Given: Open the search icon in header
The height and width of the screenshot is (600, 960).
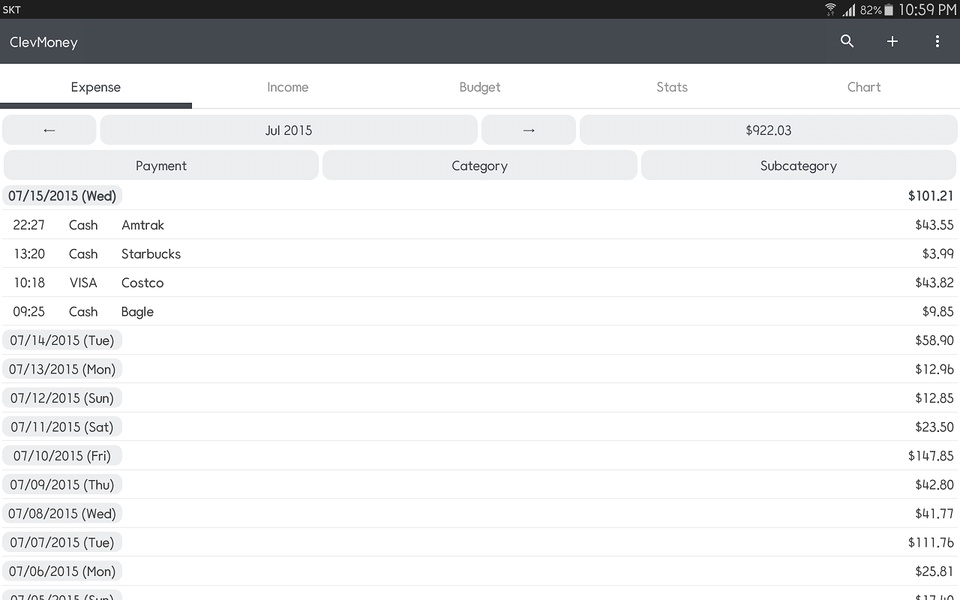Looking at the screenshot, I should point(847,41).
